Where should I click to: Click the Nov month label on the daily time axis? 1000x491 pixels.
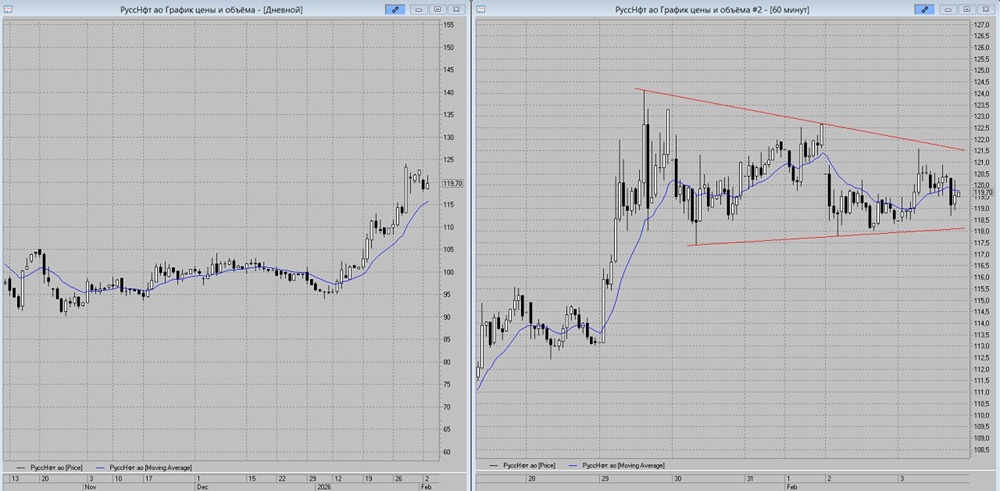click(91, 487)
